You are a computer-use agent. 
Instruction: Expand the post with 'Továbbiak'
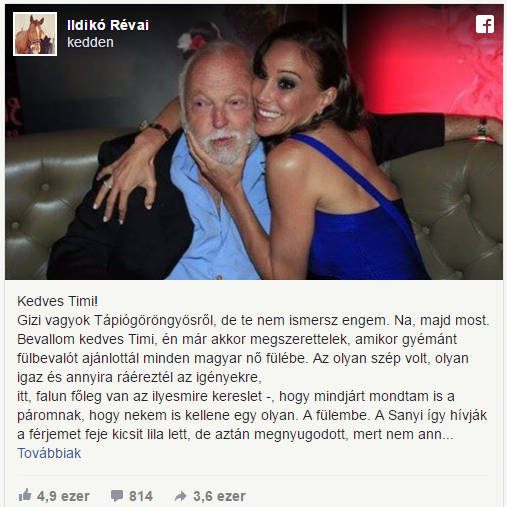coord(49,453)
